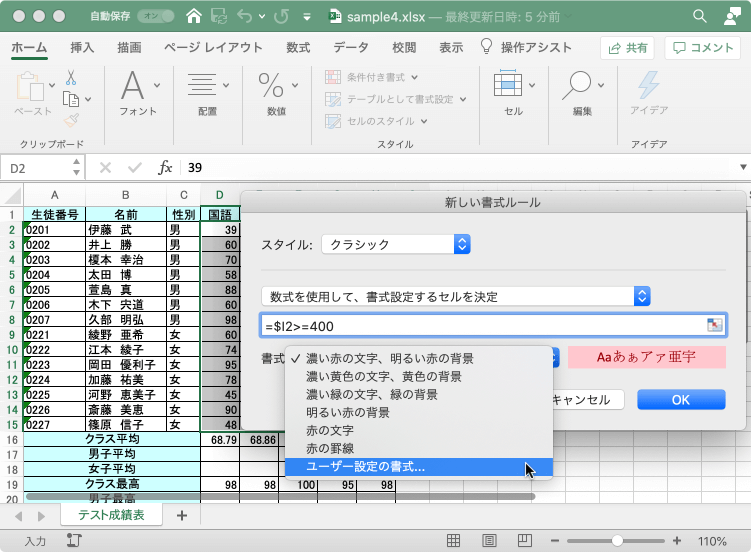Switch to the View (表示) tab
751x552 pixels.
[x=451, y=47]
